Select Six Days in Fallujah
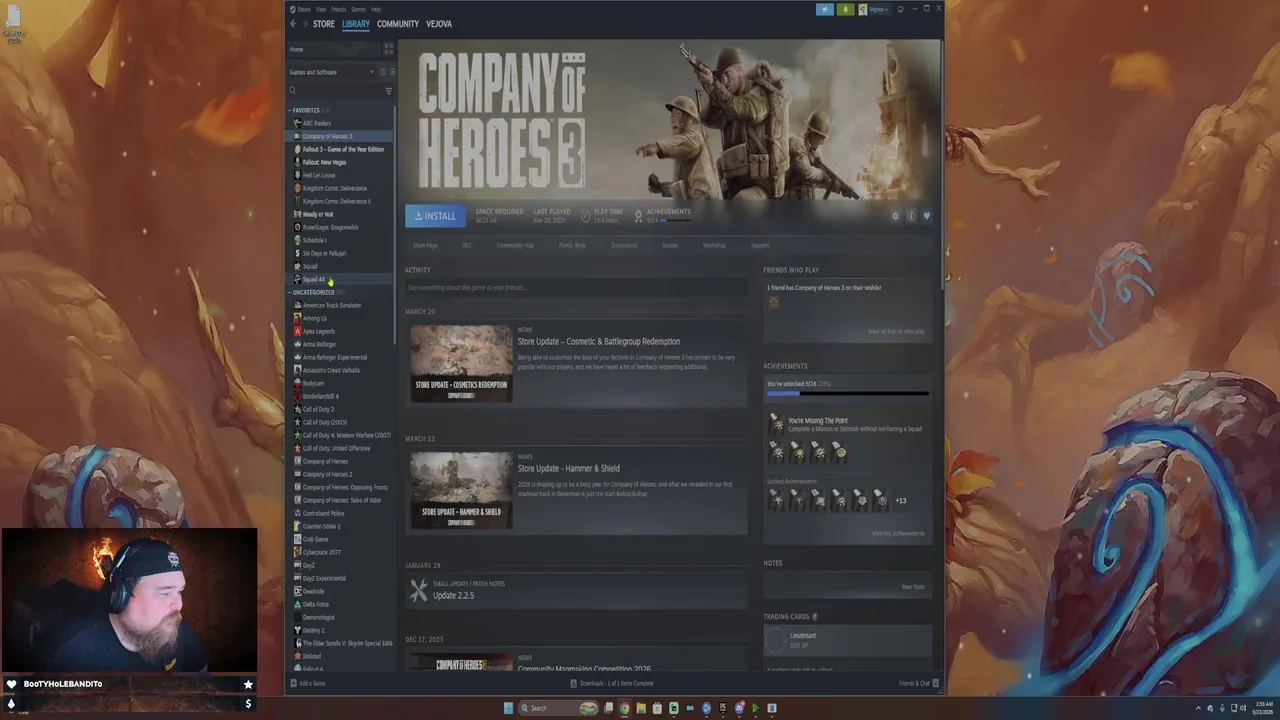Screen dimensions: 1280x720 pos(324,253)
